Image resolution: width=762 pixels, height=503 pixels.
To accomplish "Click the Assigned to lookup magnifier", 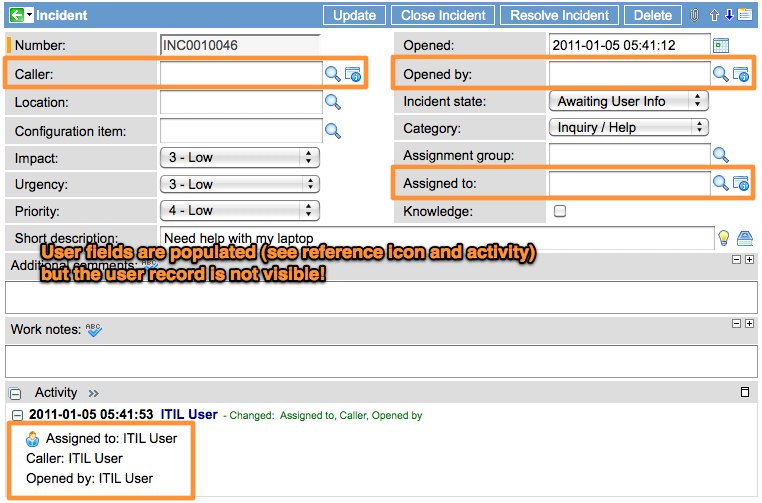I will (x=720, y=183).
